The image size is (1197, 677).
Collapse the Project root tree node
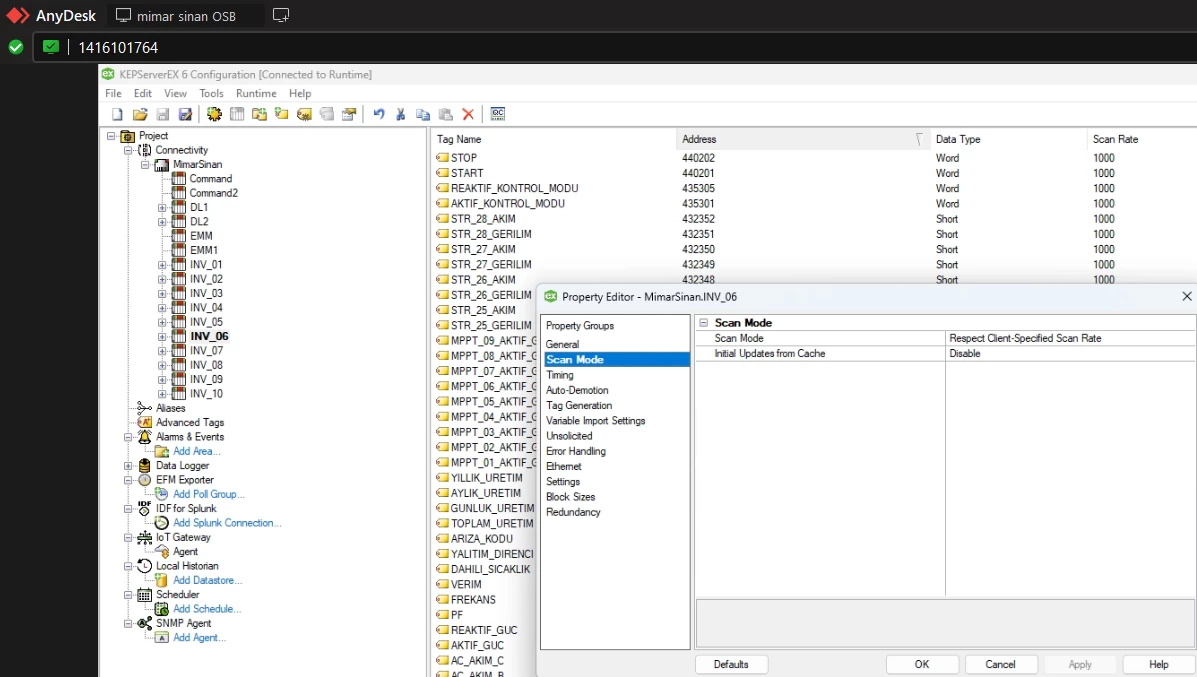pos(111,136)
